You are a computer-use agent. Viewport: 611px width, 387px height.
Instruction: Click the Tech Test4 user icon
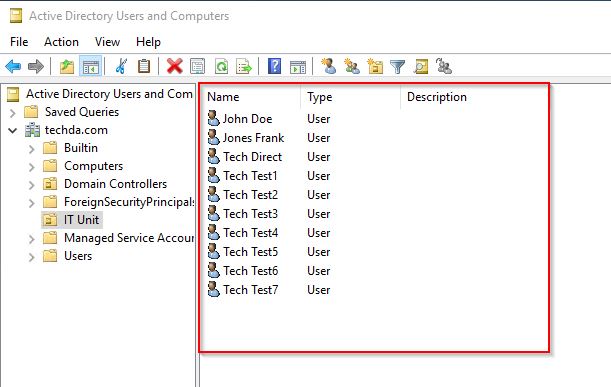point(214,233)
